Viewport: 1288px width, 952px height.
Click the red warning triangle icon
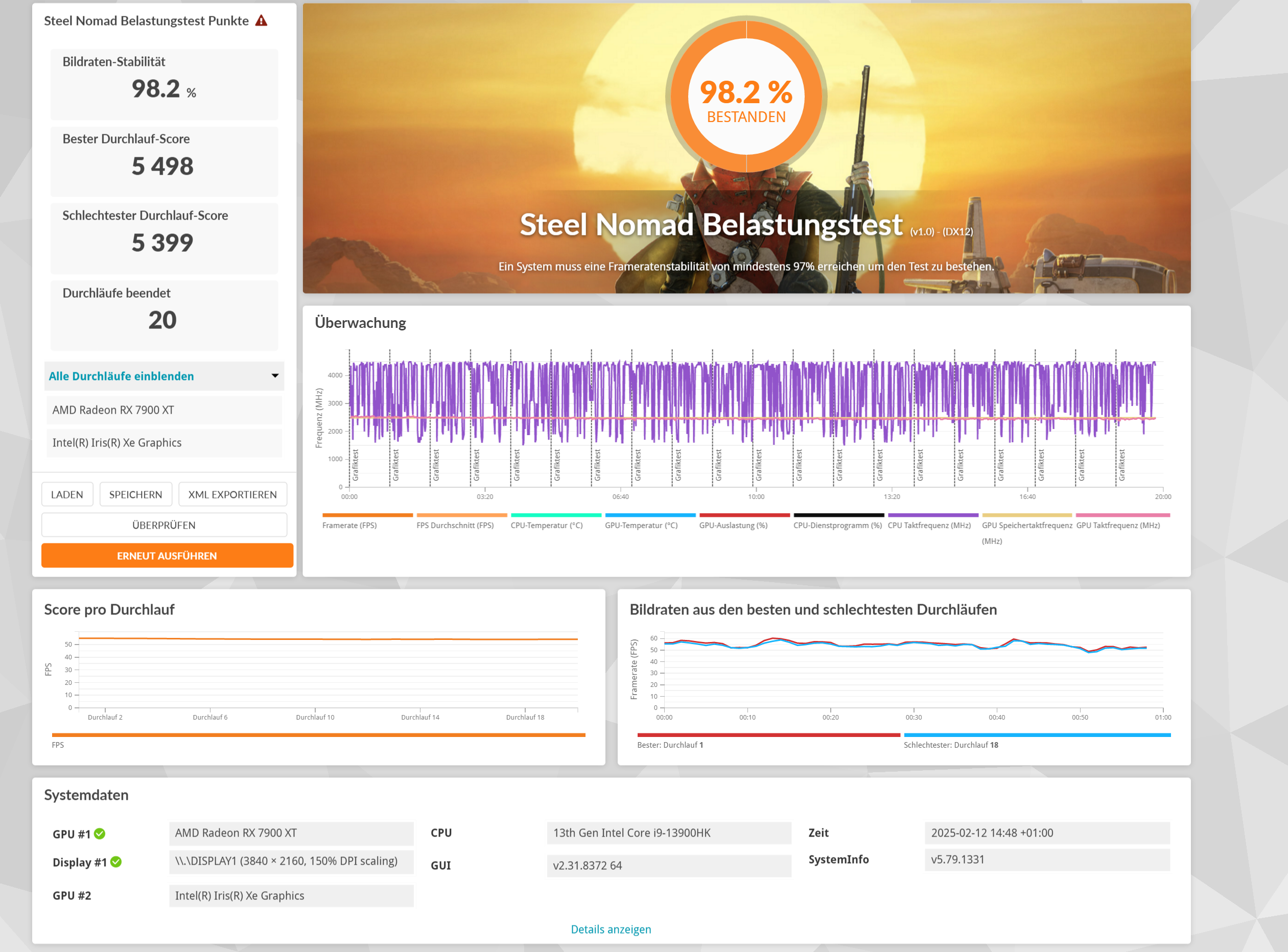pos(261,21)
